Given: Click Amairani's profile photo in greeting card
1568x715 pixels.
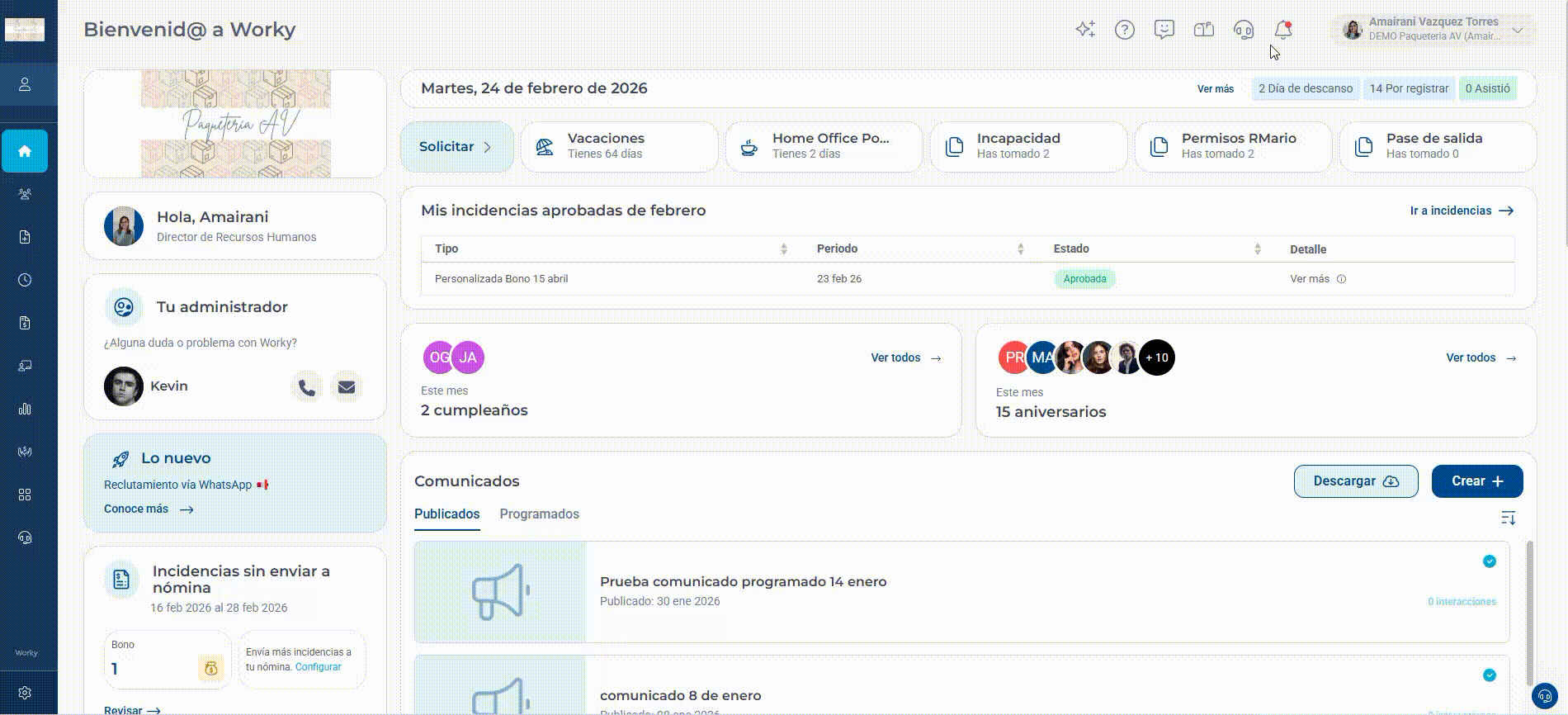Looking at the screenshot, I should (x=124, y=226).
